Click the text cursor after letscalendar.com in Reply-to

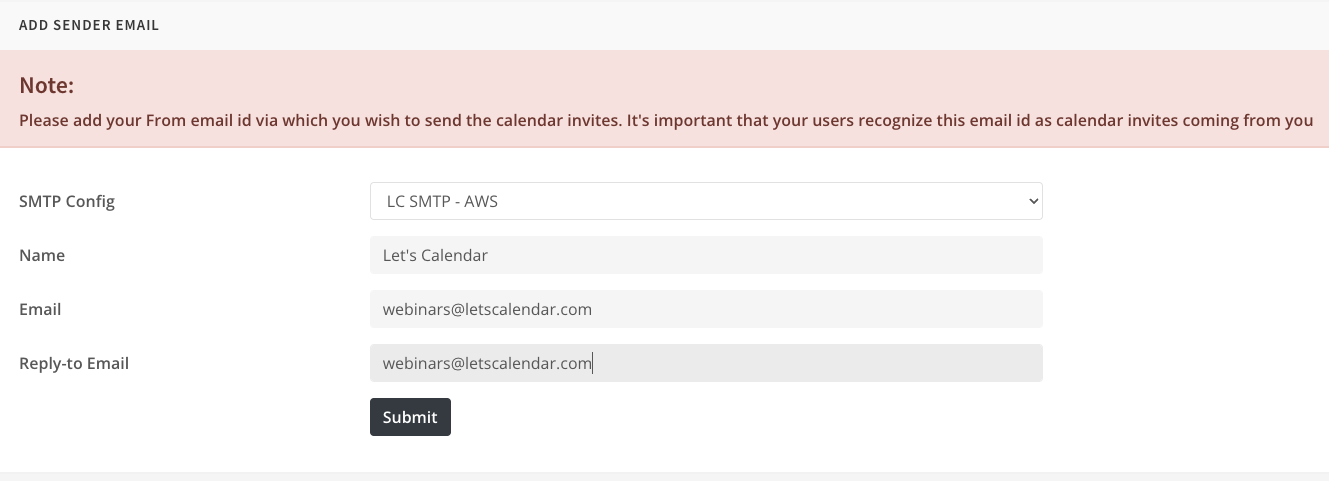click(x=593, y=363)
